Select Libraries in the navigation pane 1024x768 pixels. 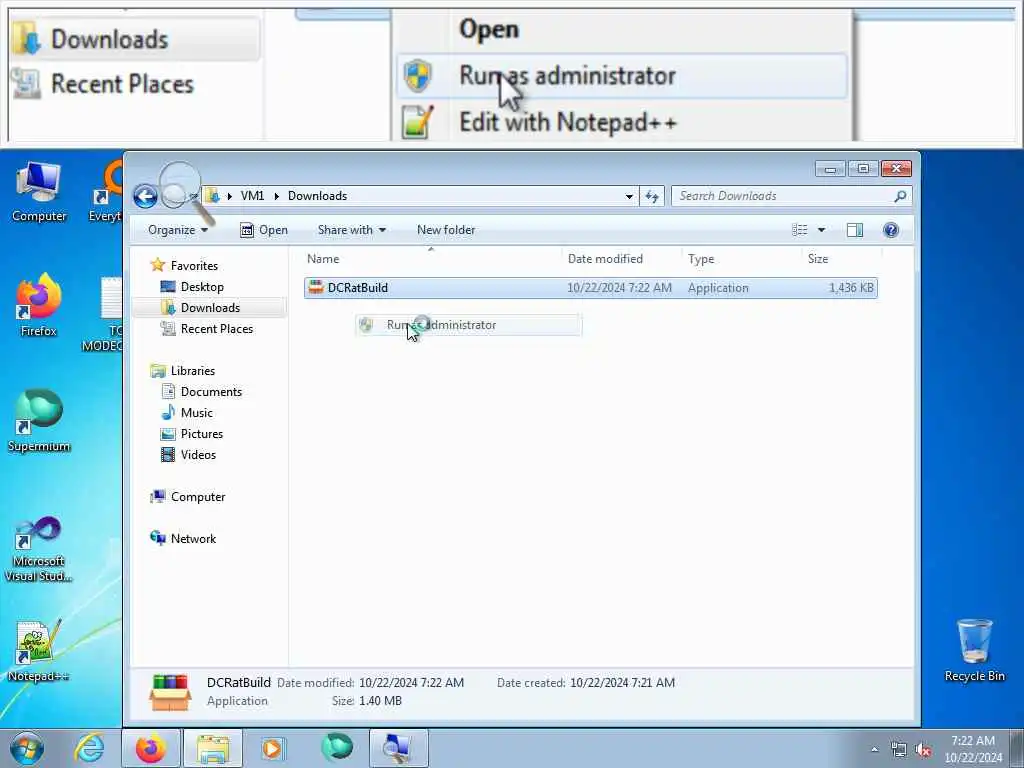(192, 371)
